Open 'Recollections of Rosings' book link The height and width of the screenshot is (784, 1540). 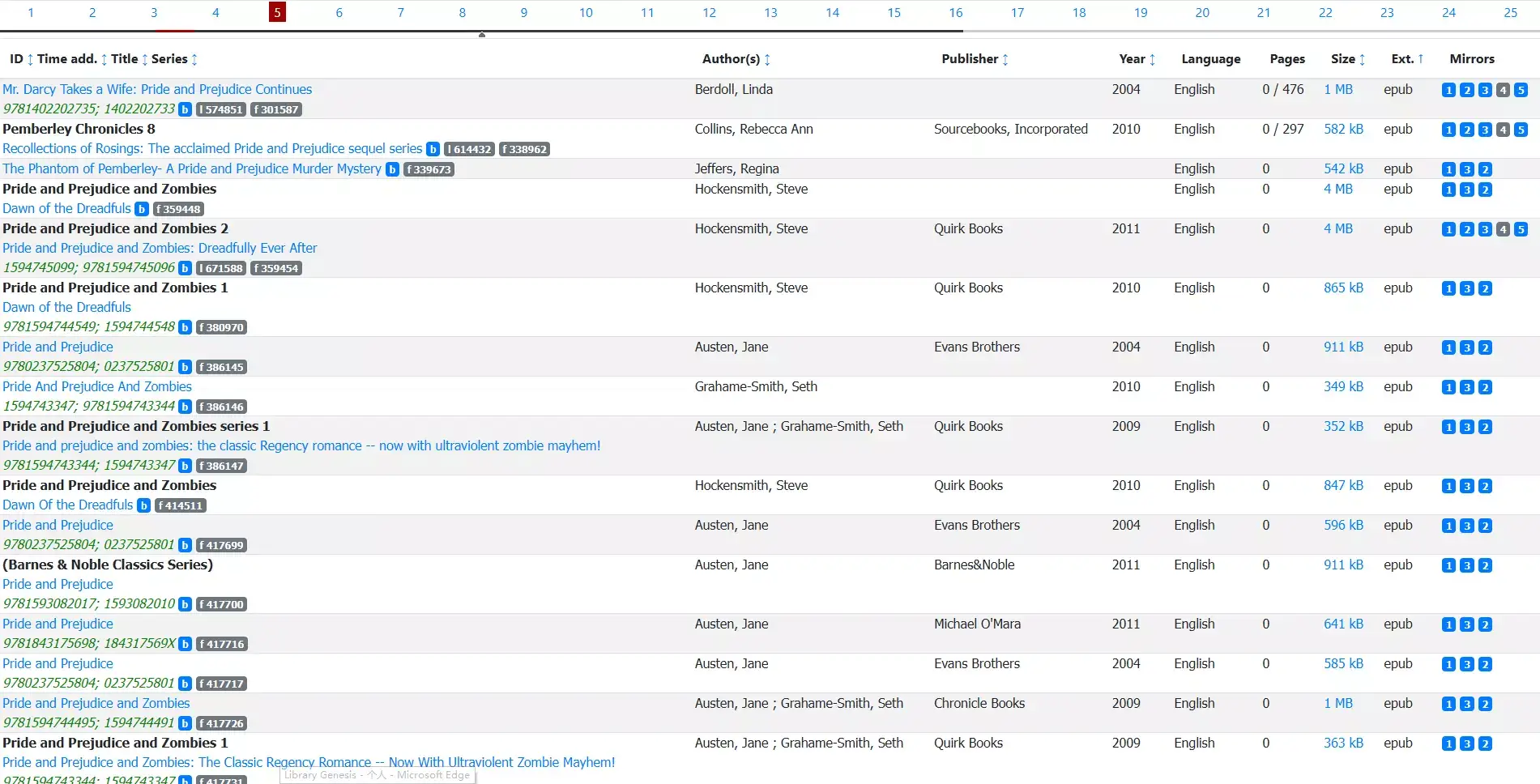pyautogui.click(x=212, y=149)
